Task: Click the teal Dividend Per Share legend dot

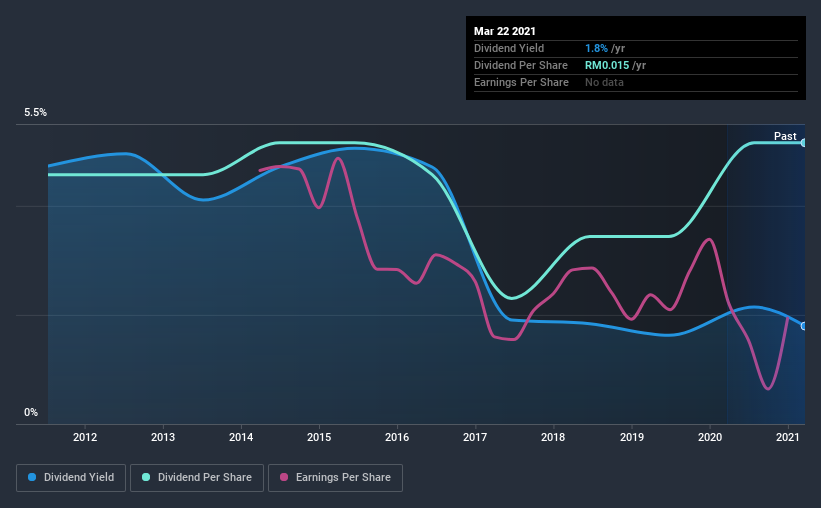Action: point(146,477)
